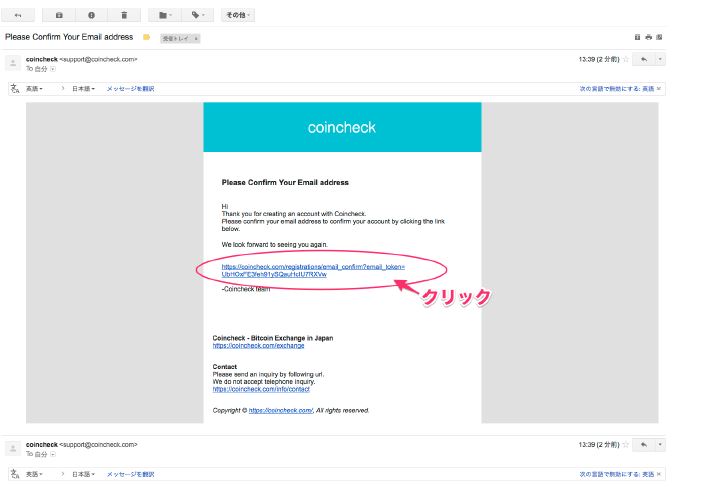
Task: Click the 受信トレイ label chip
Action: click(x=176, y=38)
